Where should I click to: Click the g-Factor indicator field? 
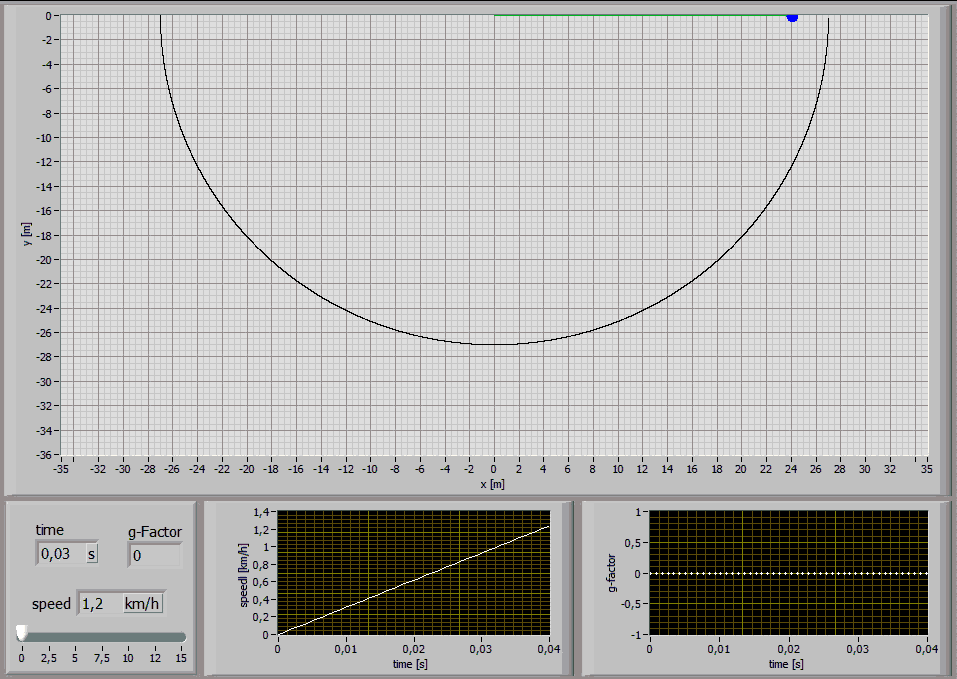(154, 555)
